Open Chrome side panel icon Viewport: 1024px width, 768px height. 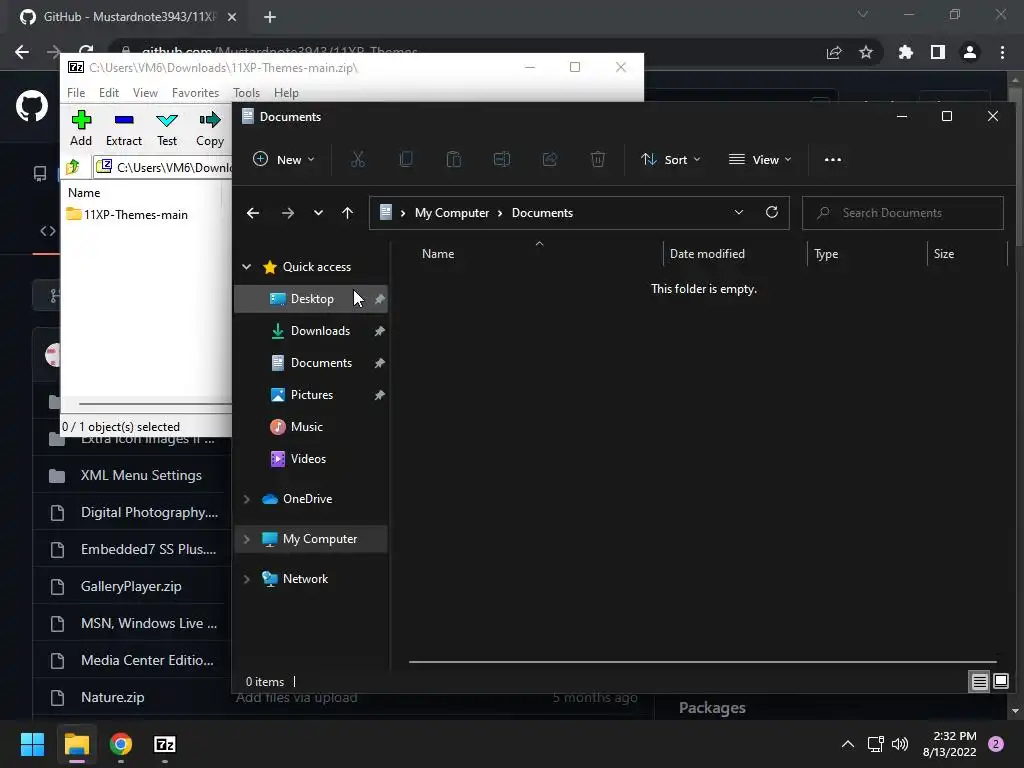tap(938, 52)
